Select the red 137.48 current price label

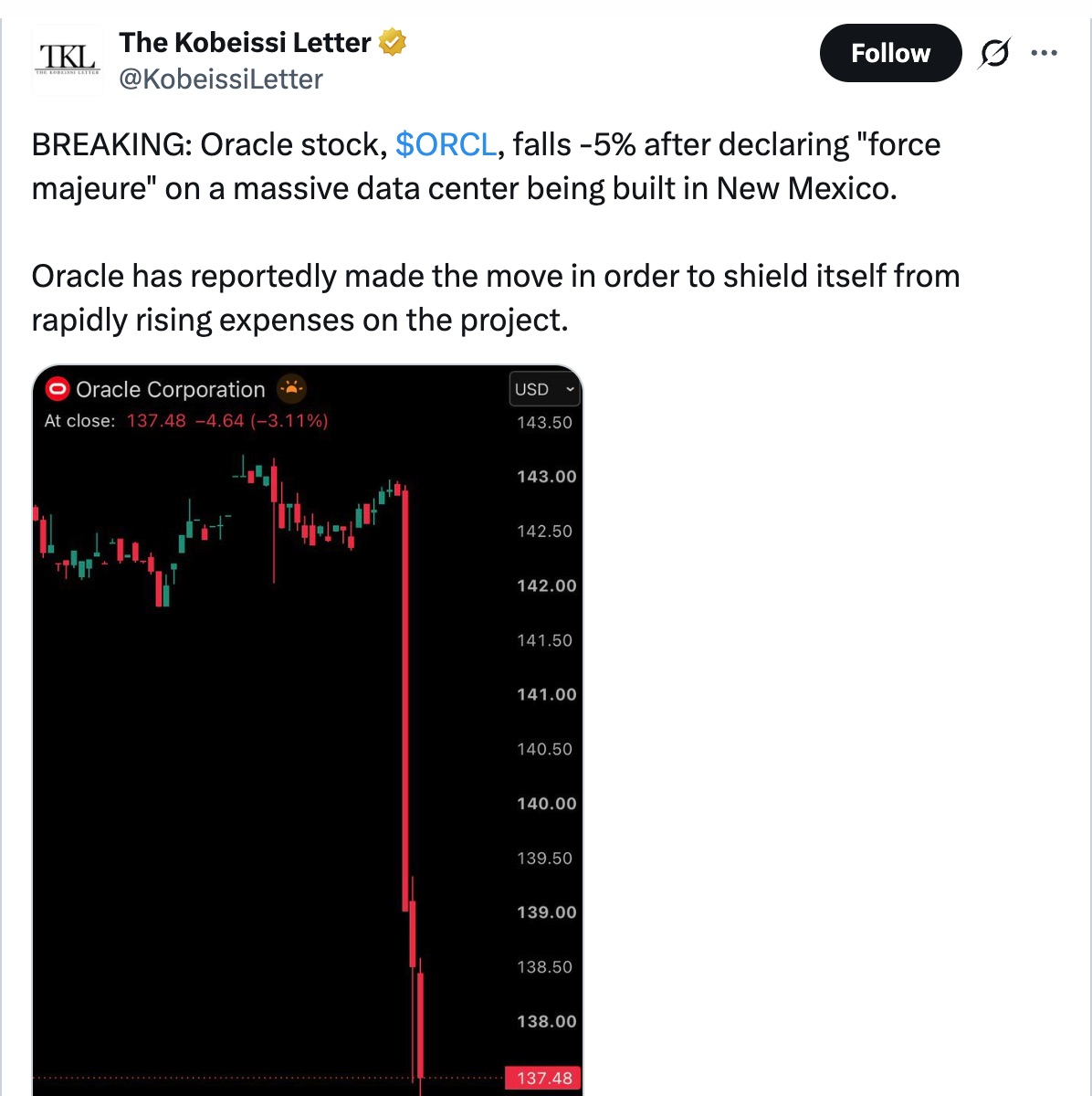point(543,1078)
